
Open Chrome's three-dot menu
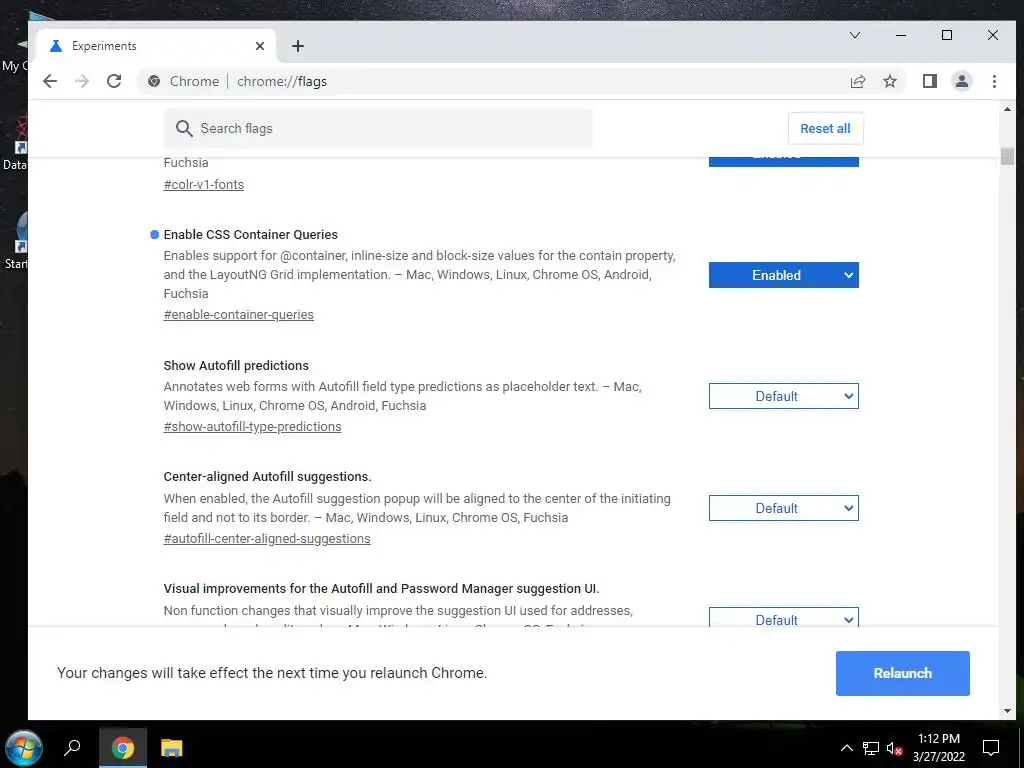(x=994, y=81)
